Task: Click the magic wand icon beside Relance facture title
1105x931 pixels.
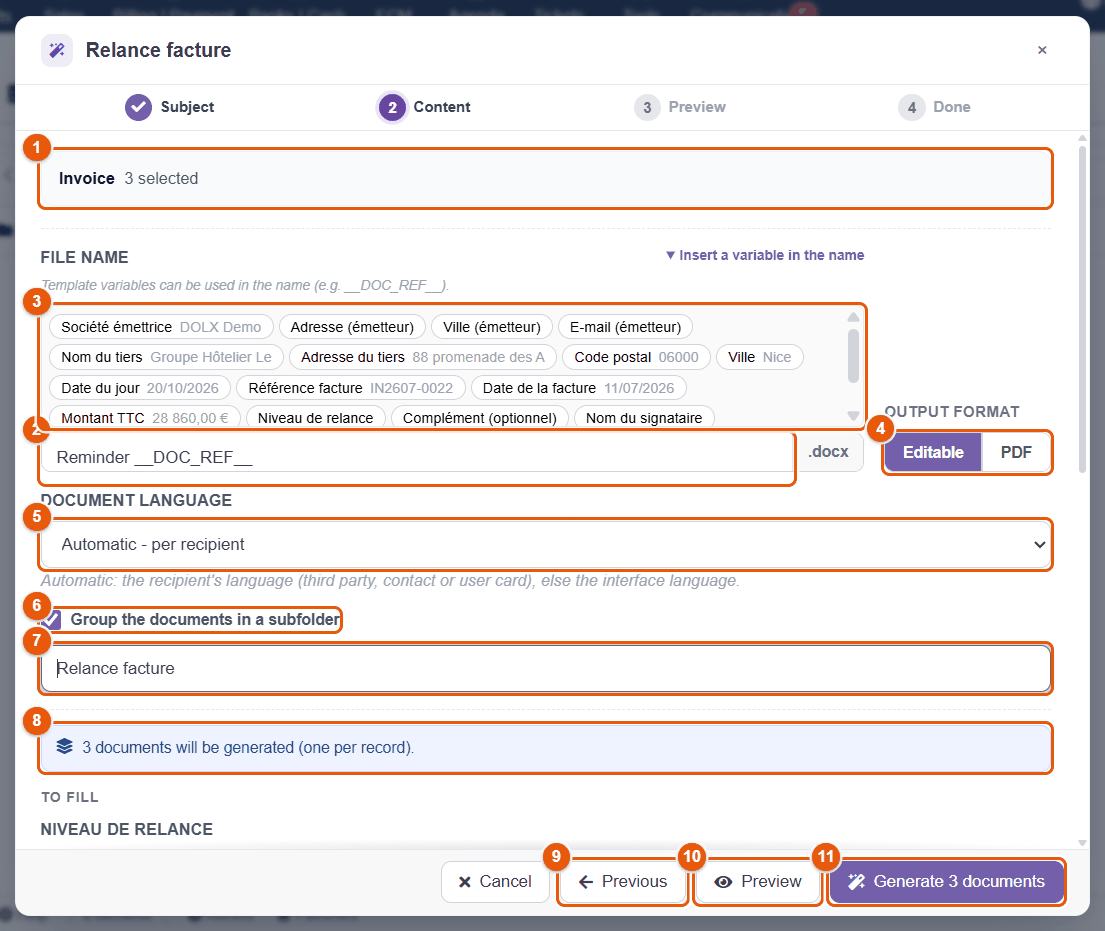Action: click(57, 50)
